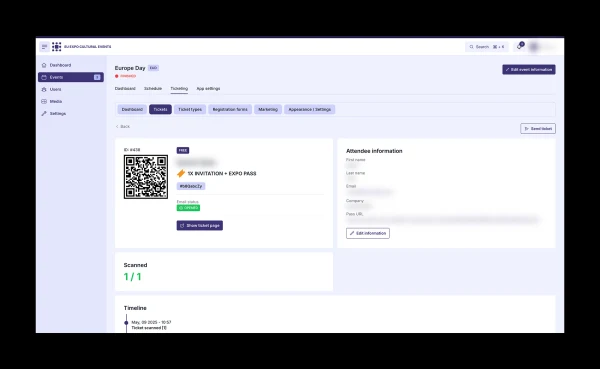Switch to the Schedule tab
This screenshot has width=600, height=369.
(153, 88)
